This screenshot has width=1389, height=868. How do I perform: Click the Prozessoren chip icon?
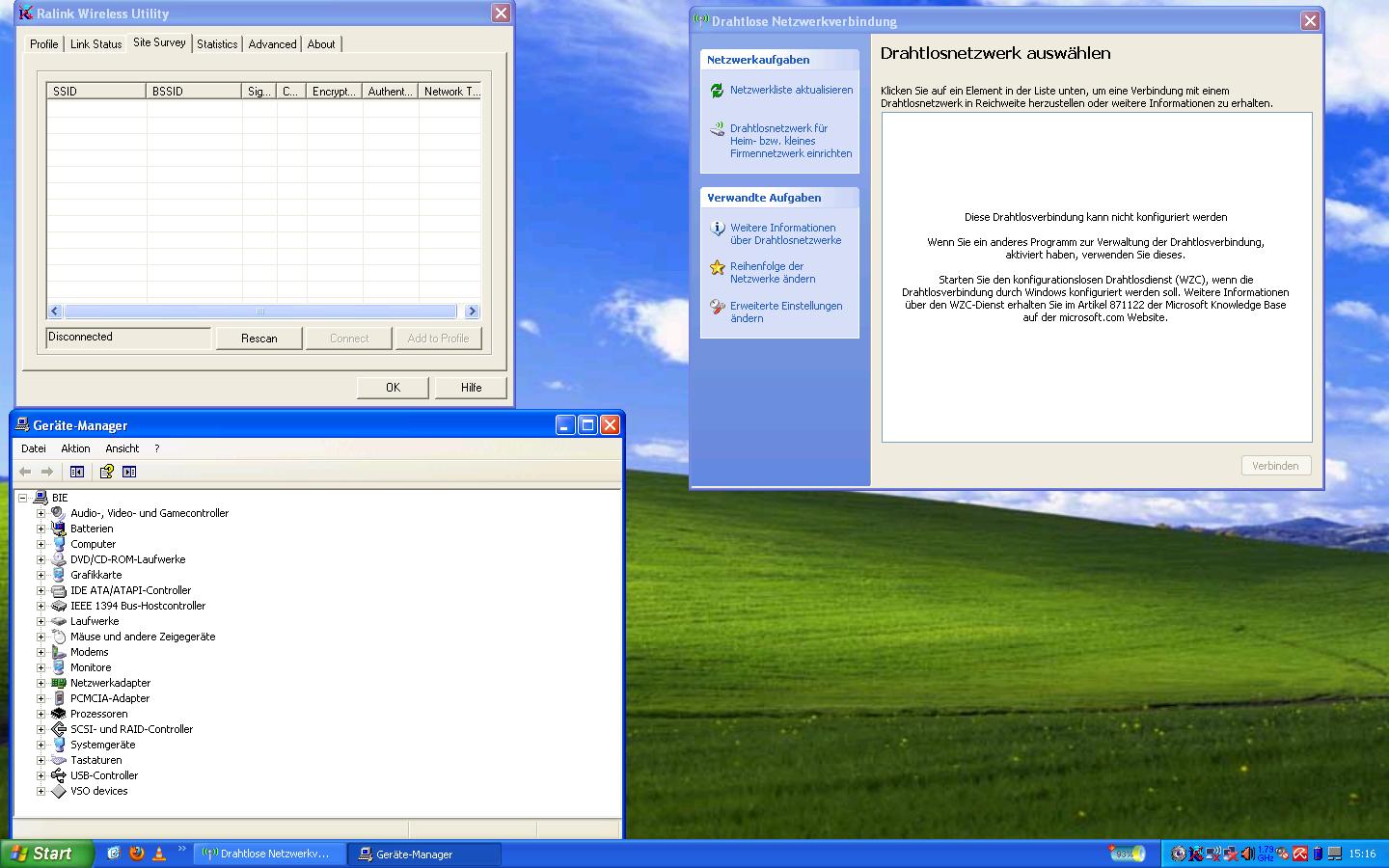[59, 714]
